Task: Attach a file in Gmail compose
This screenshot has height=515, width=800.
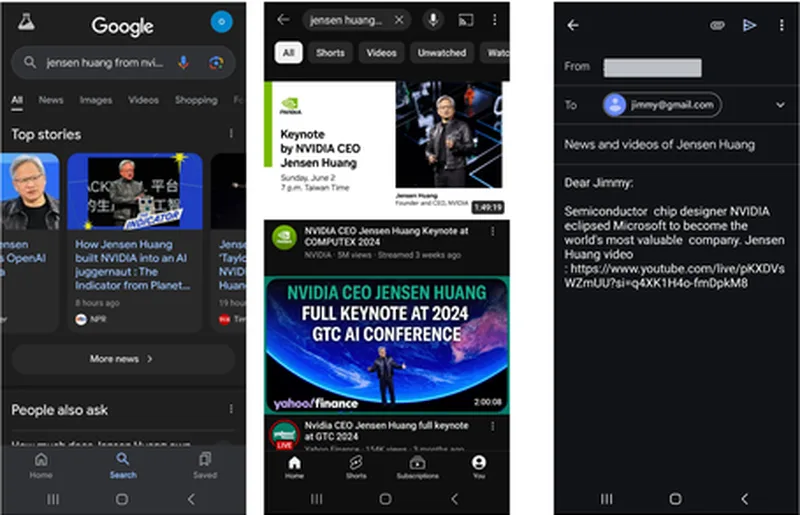Action: [x=717, y=25]
